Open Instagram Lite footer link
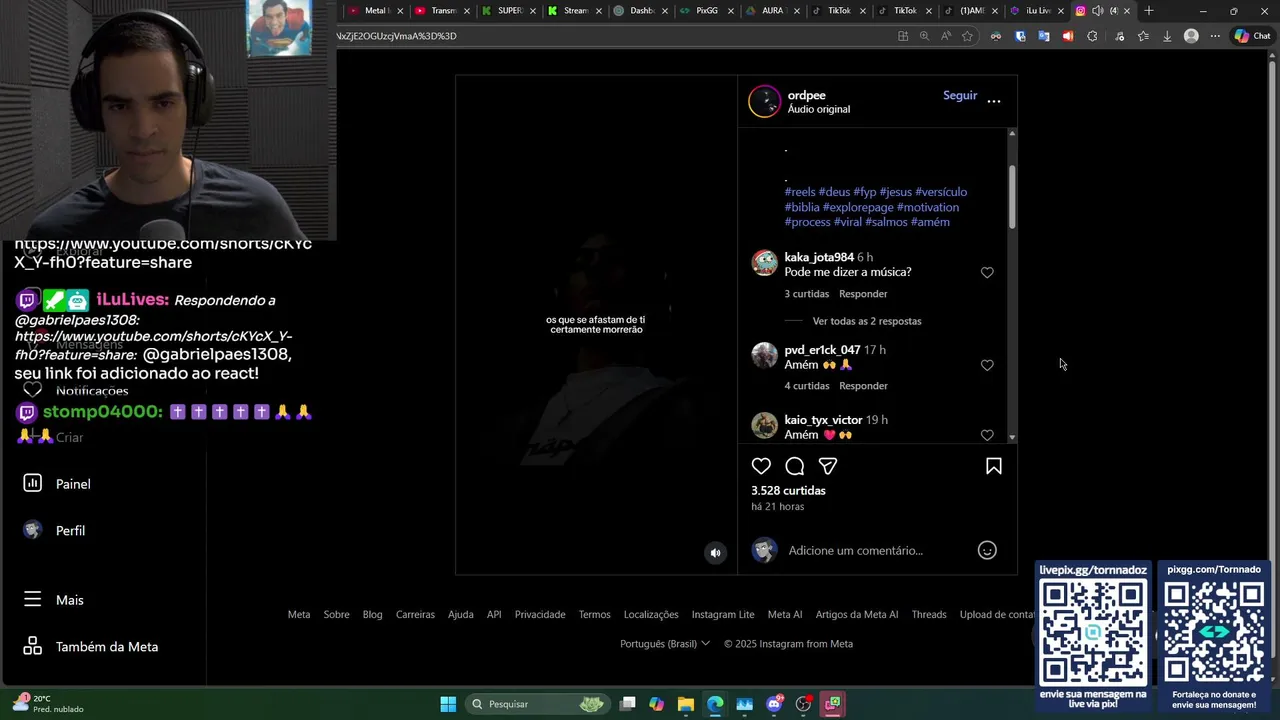This screenshot has width=1280, height=720. click(x=723, y=615)
